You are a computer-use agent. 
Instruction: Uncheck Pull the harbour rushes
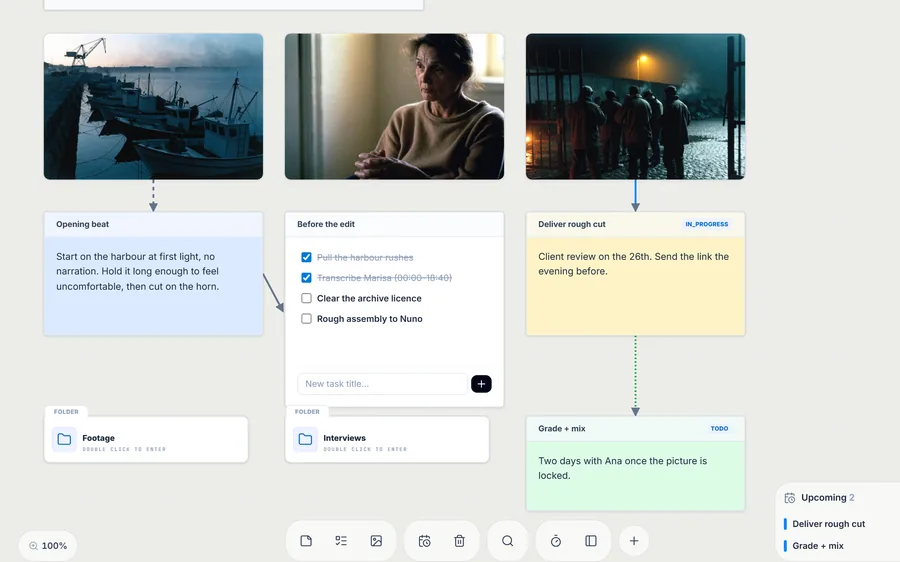click(x=307, y=257)
